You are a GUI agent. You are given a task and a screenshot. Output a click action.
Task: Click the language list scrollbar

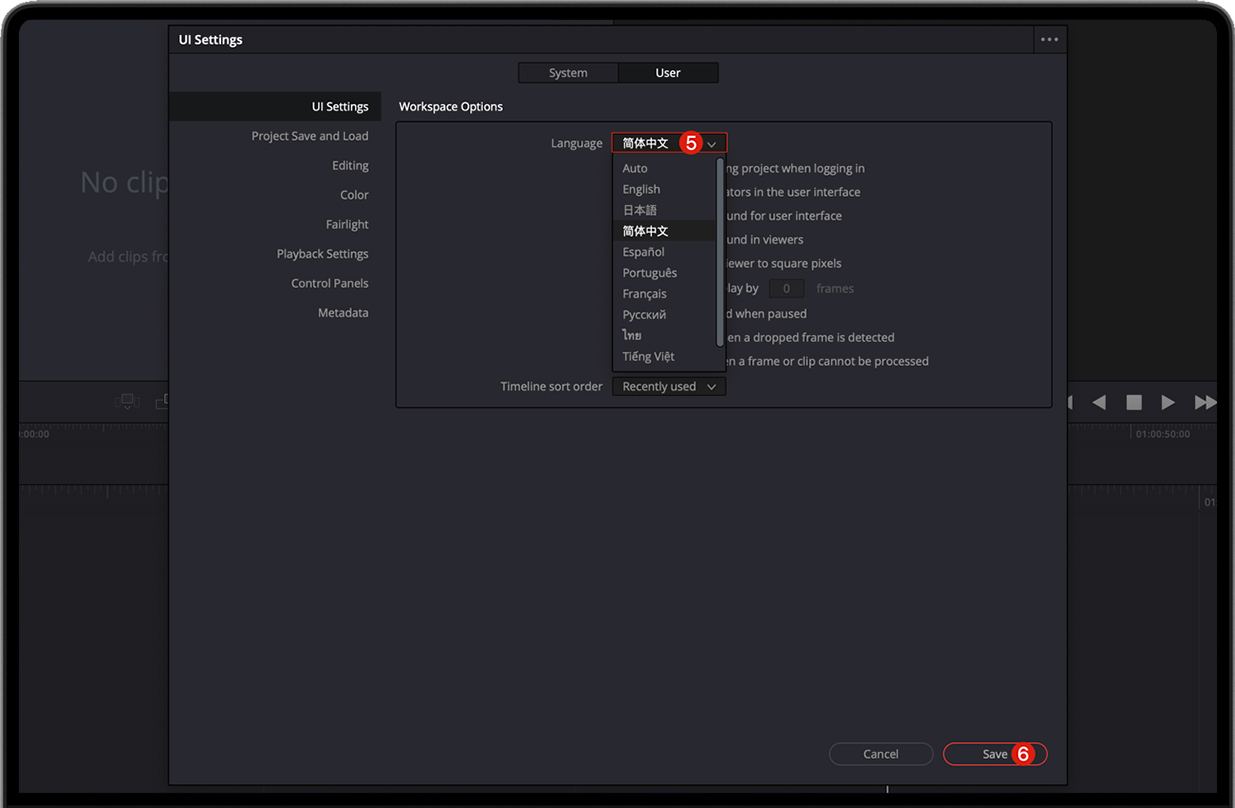click(x=720, y=252)
